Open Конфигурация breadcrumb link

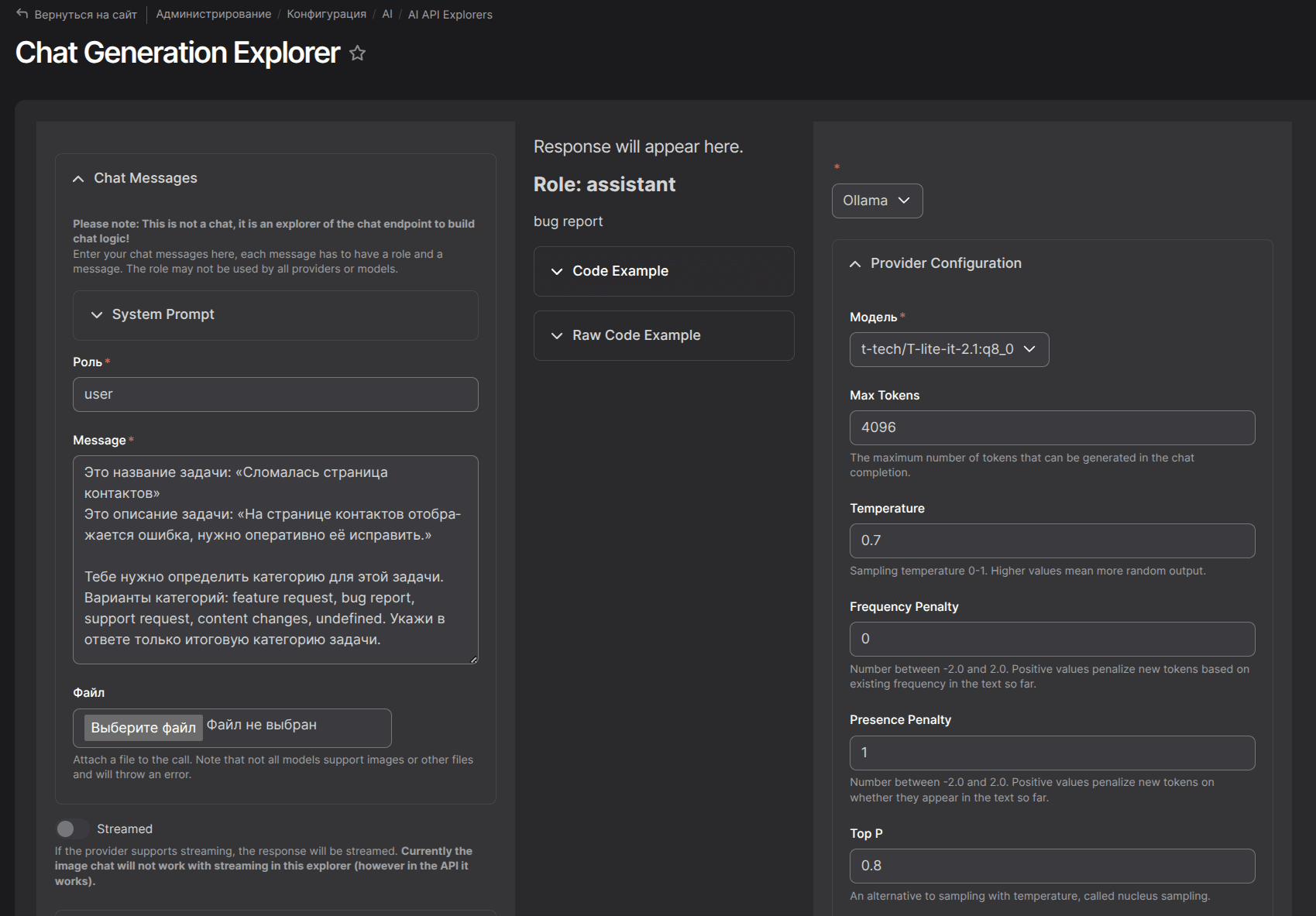pos(326,14)
